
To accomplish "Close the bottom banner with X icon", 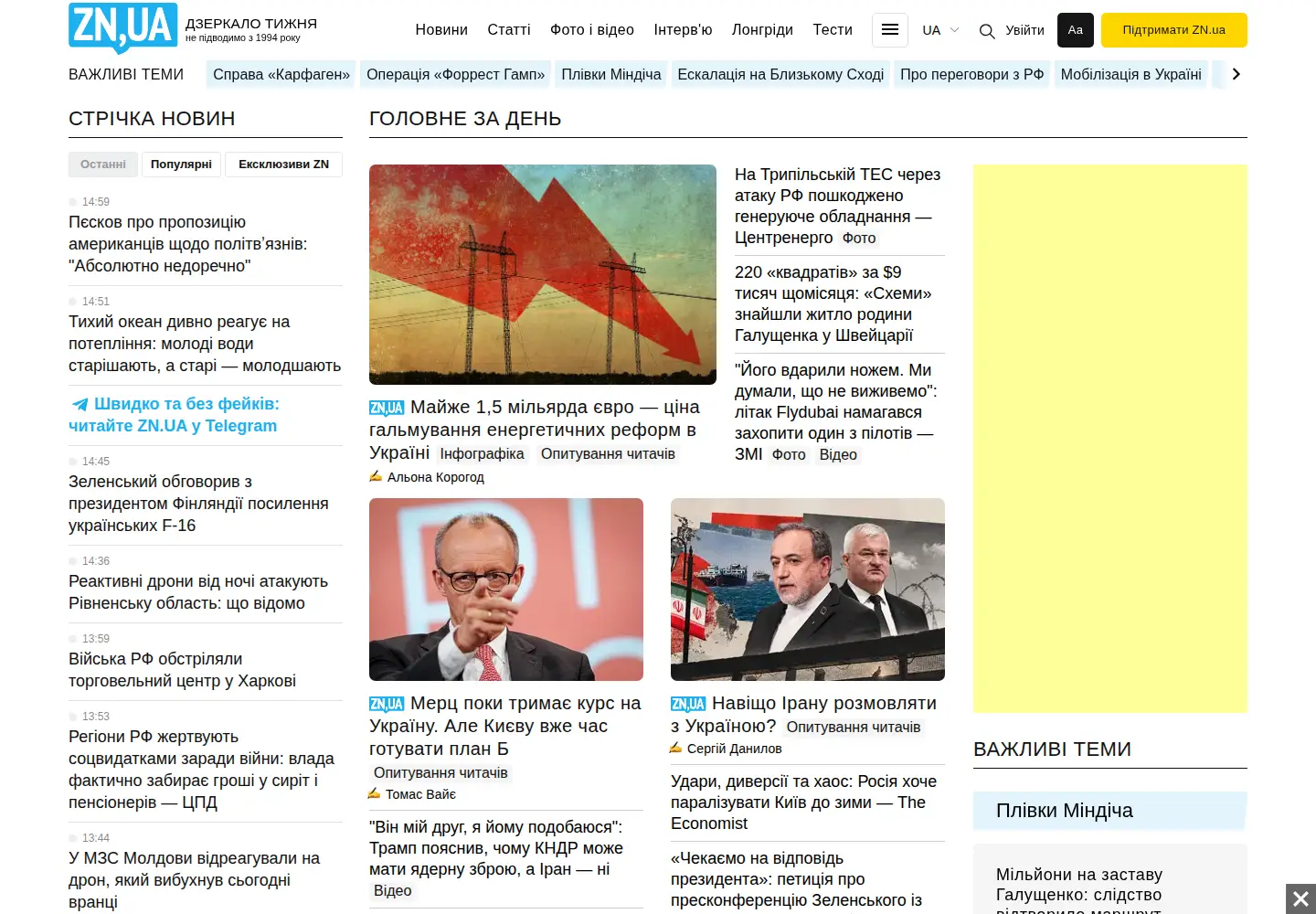I will [x=1300, y=899].
